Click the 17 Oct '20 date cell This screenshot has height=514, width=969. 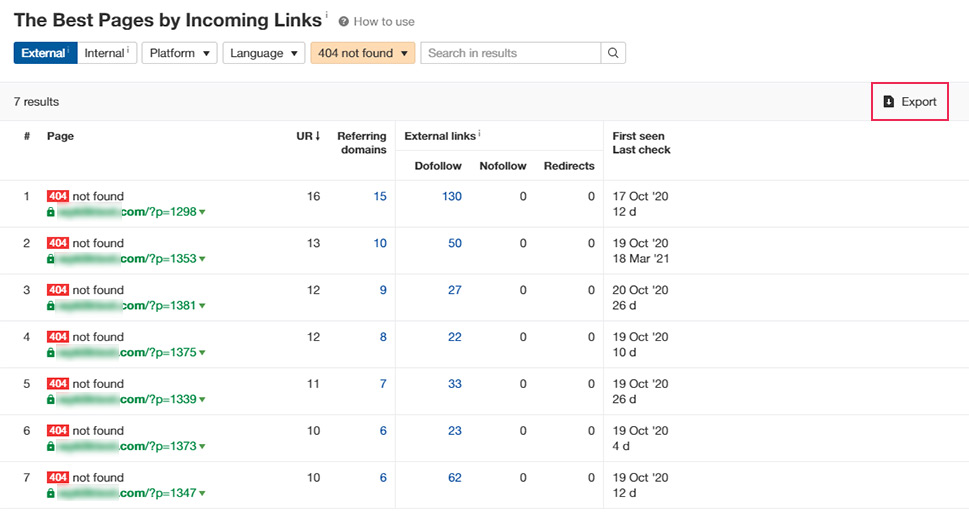640,196
